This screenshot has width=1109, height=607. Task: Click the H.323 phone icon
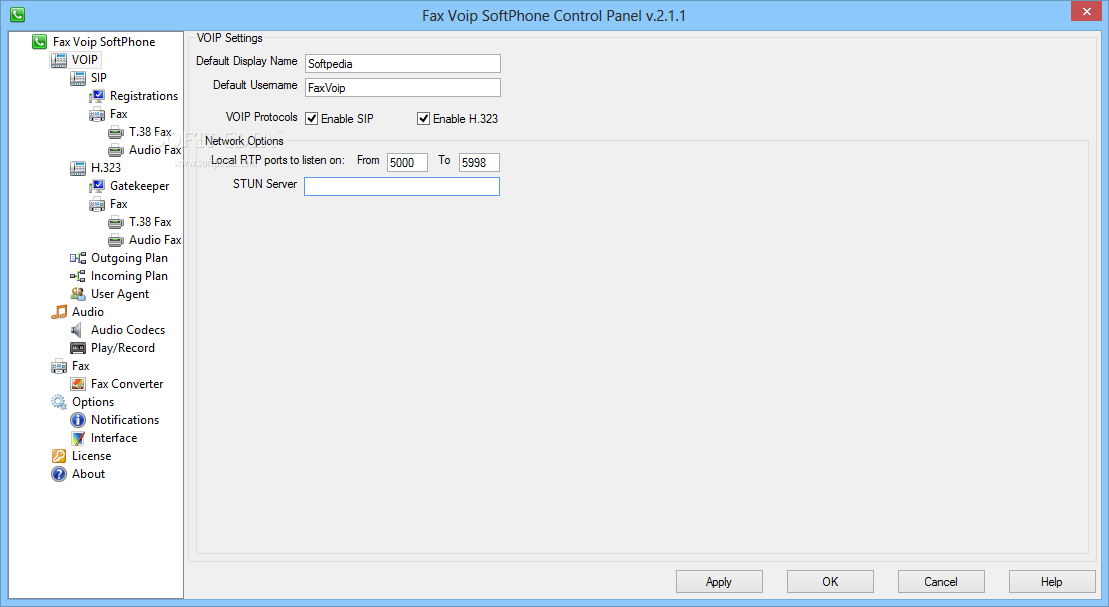pos(78,168)
